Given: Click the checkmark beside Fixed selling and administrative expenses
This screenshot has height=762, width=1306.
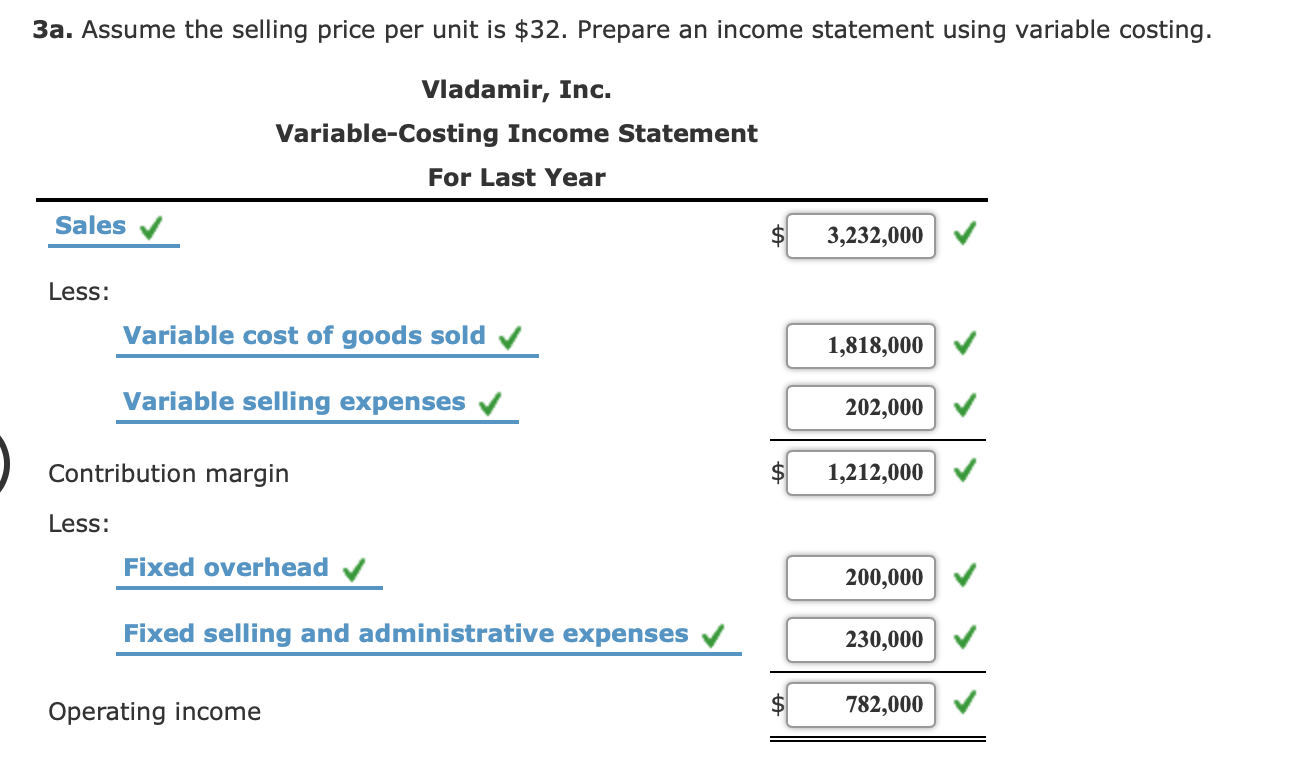Looking at the screenshot, I should pos(711,633).
